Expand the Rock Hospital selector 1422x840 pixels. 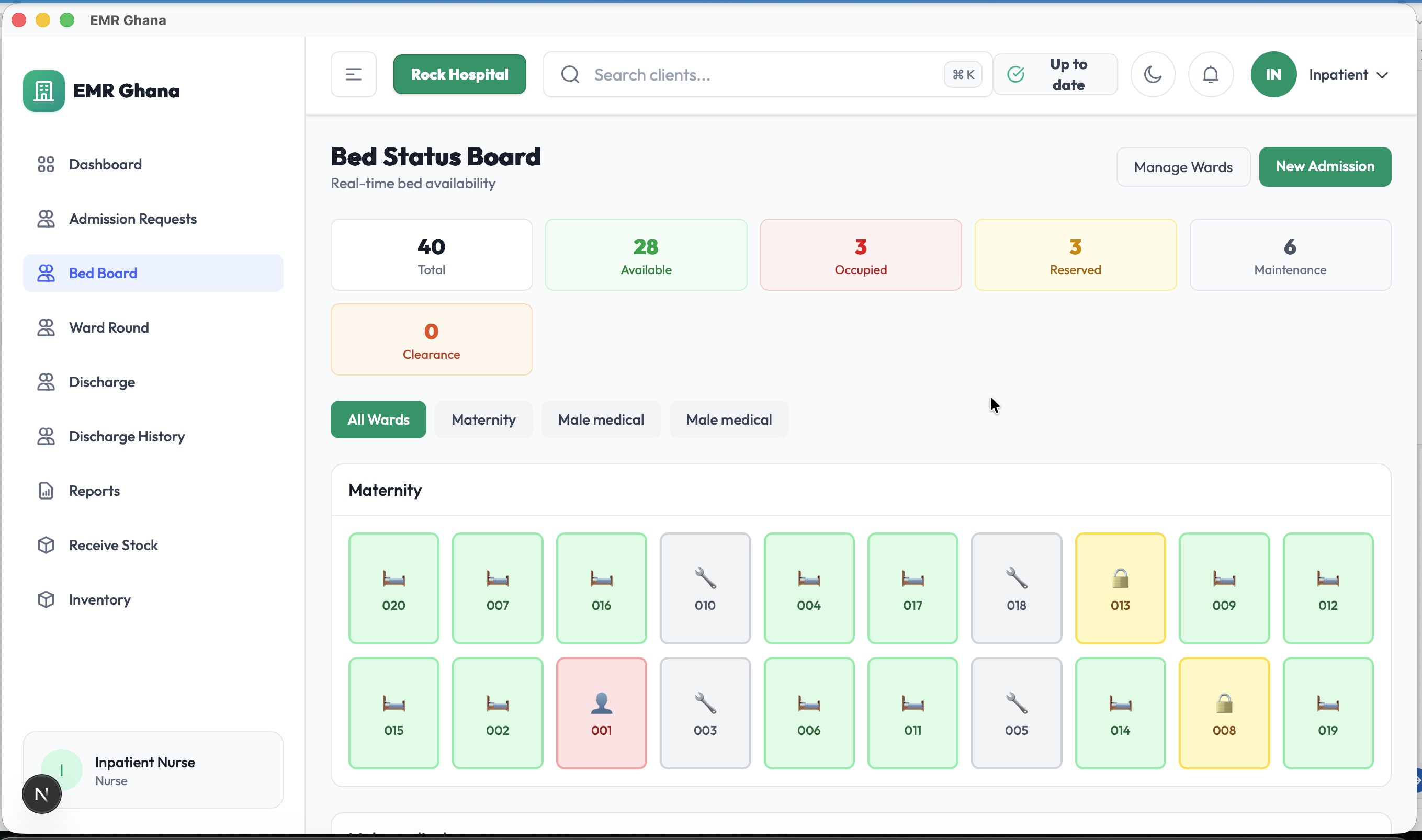[460, 74]
